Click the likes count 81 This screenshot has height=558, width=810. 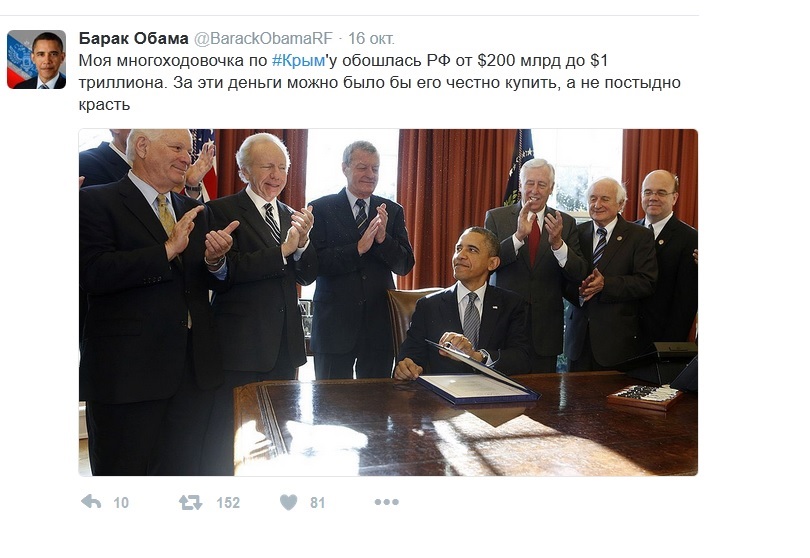[x=318, y=503]
